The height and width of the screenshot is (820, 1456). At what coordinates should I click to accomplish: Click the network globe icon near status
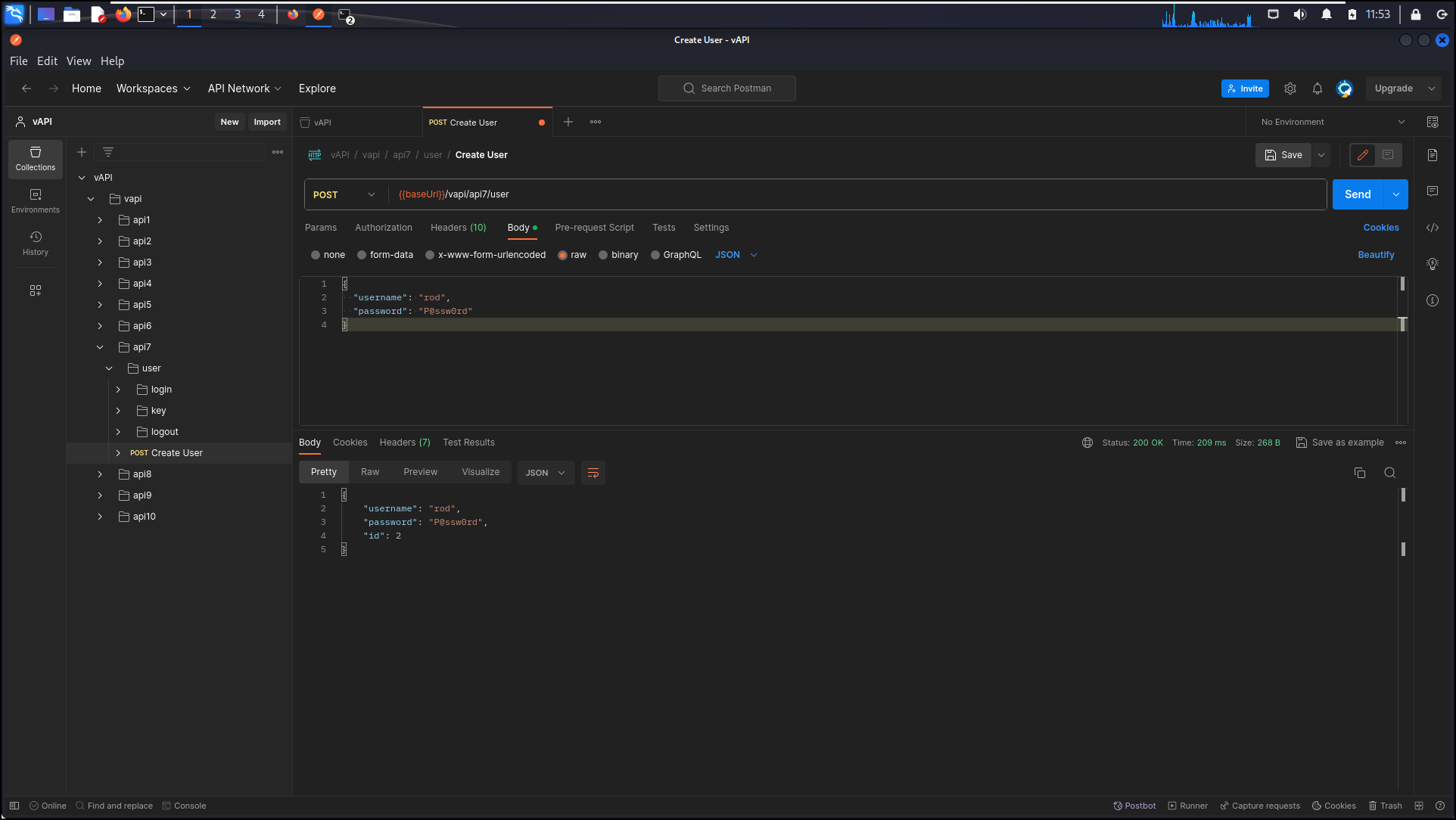point(1087,443)
